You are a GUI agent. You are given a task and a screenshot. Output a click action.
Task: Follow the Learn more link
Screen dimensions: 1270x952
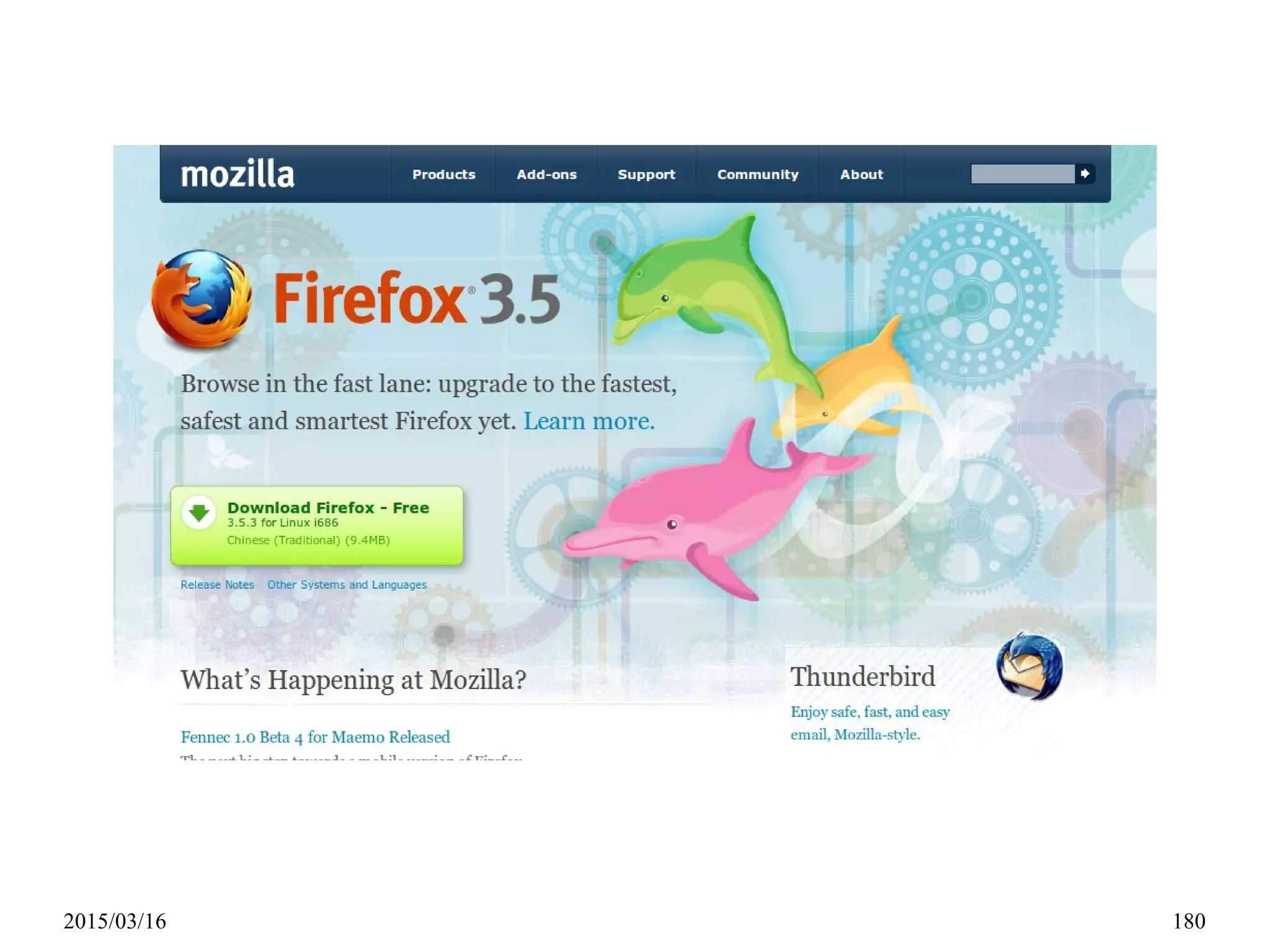pos(589,421)
